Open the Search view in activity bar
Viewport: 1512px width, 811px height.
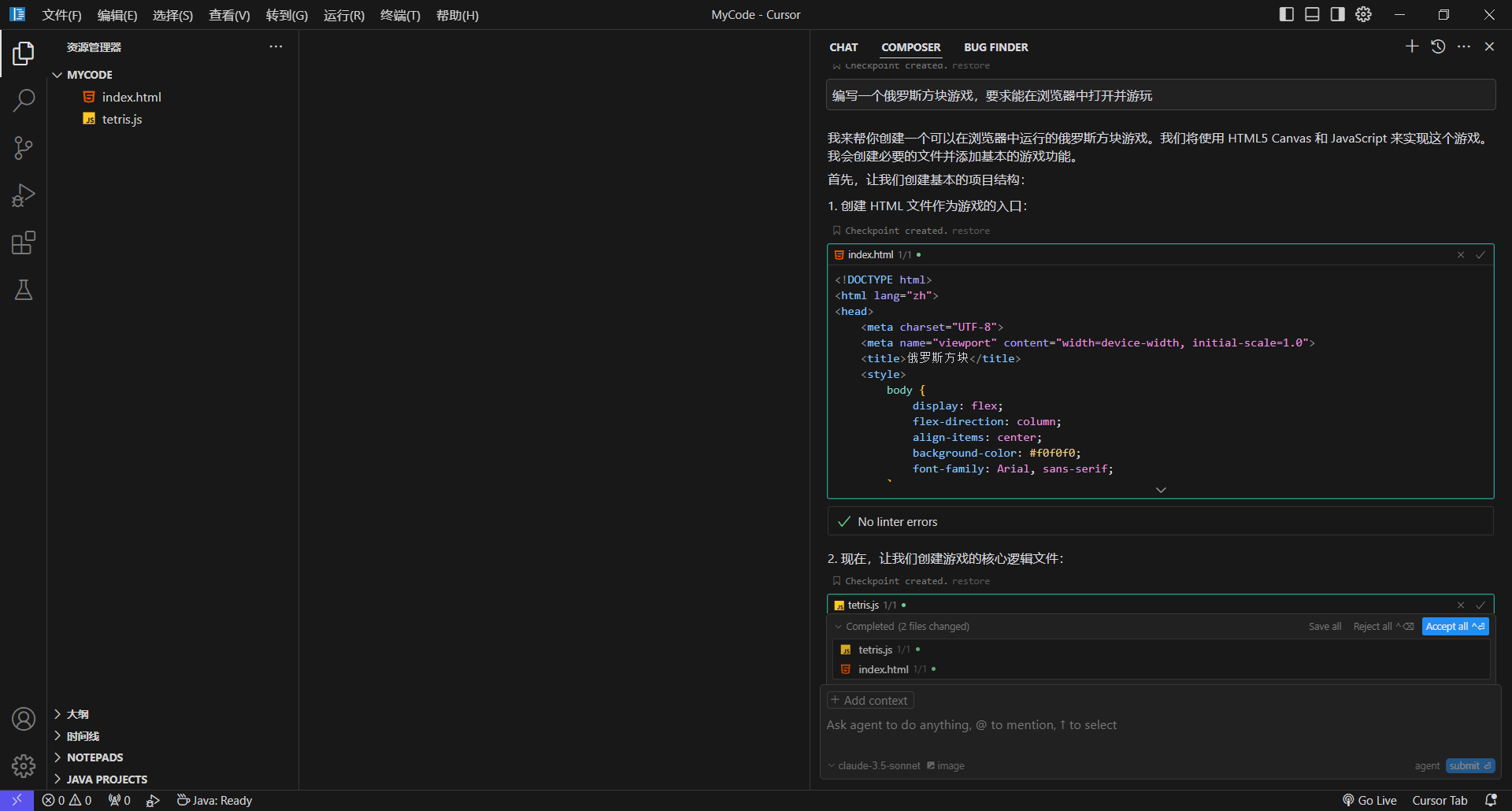pos(24,101)
